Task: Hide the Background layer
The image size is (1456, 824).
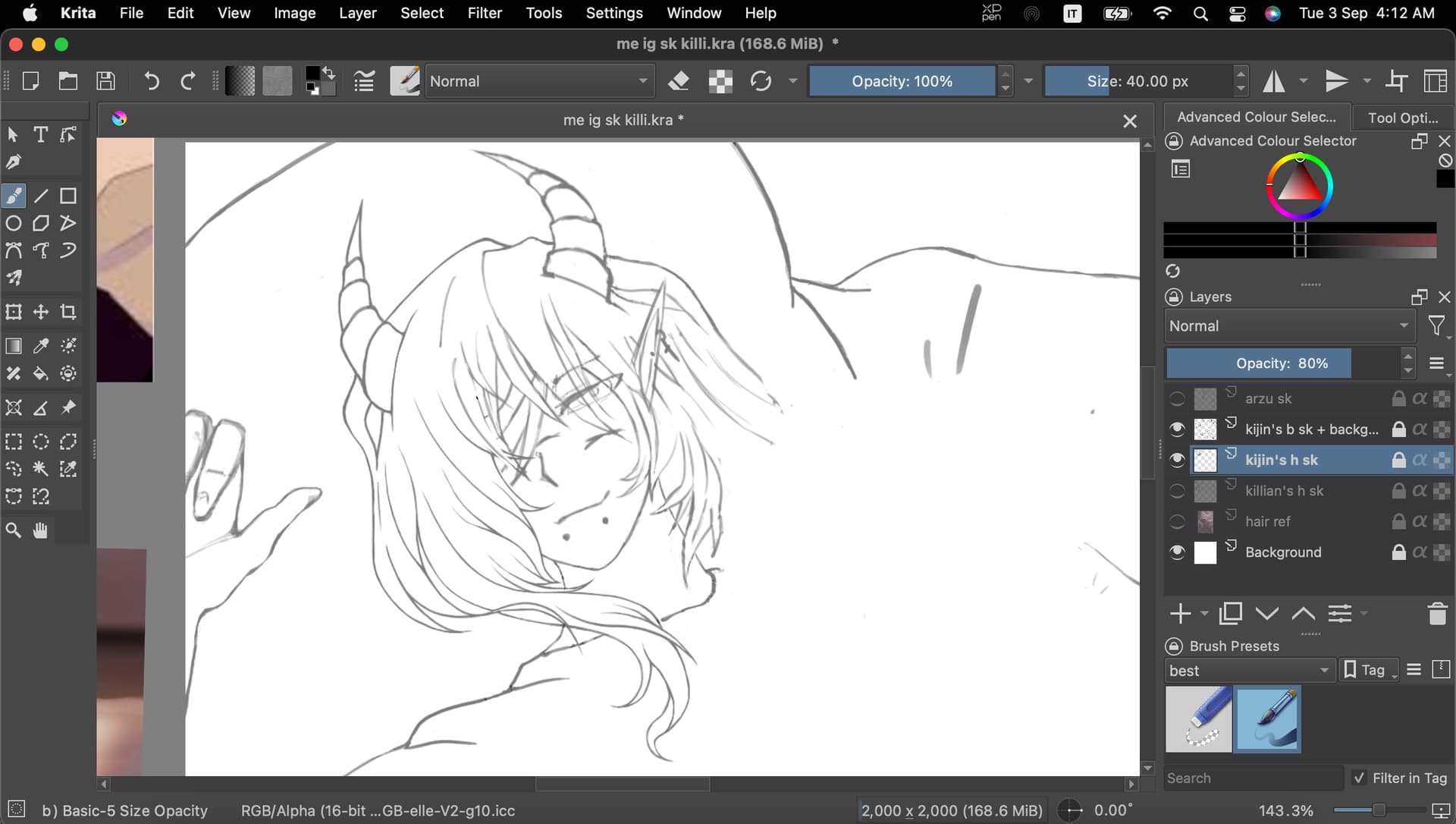Action: 1177,552
